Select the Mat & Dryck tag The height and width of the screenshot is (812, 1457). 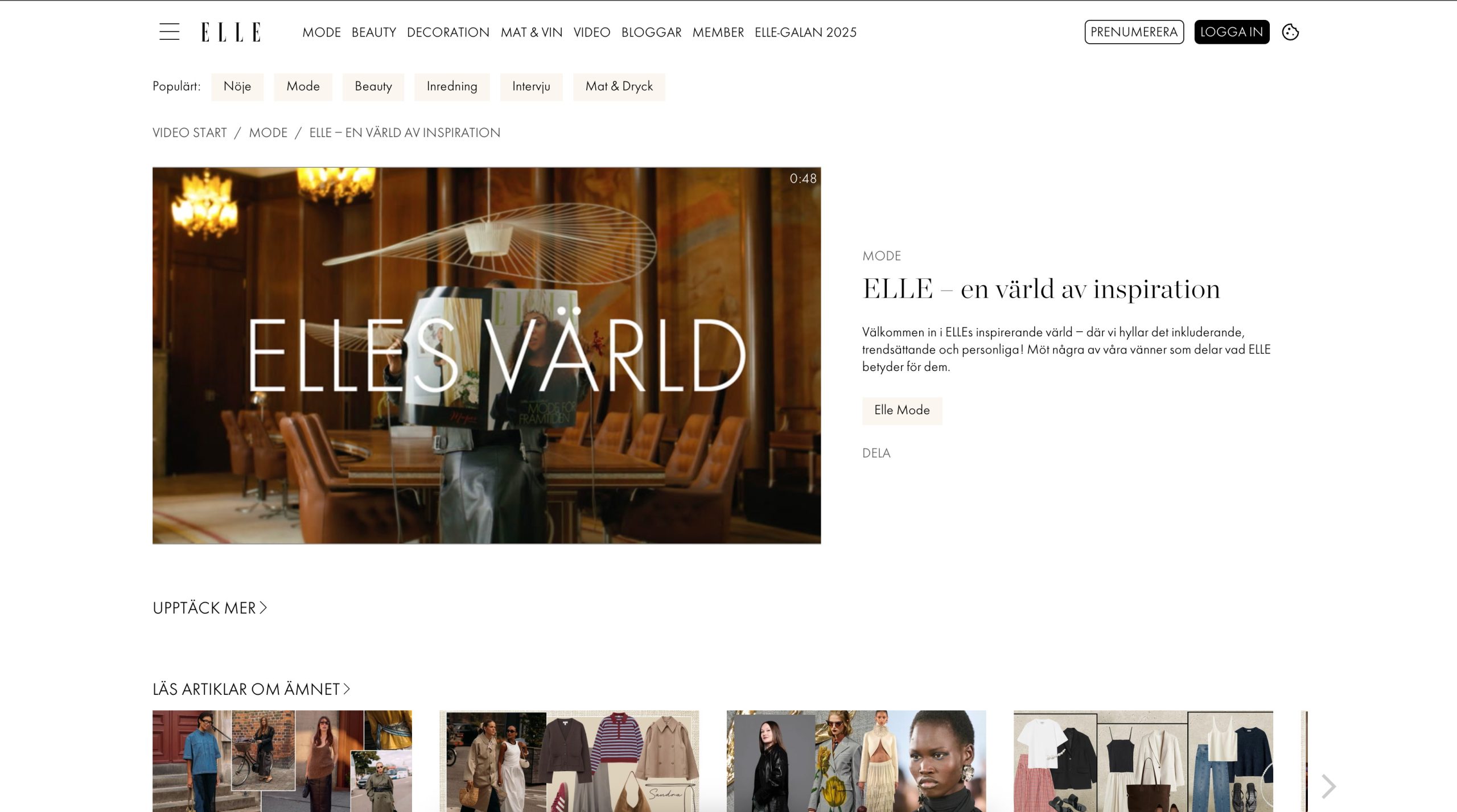619,86
